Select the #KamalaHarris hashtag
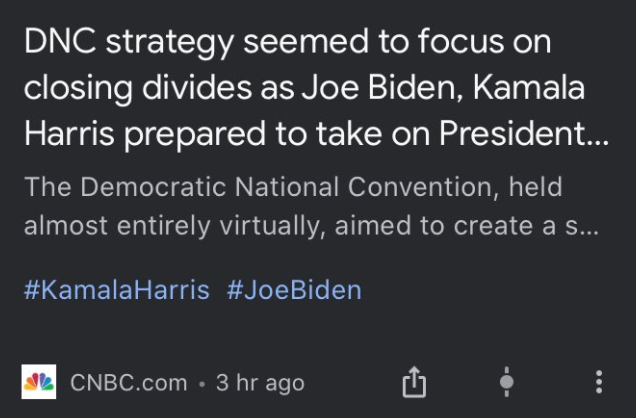 [116, 291]
